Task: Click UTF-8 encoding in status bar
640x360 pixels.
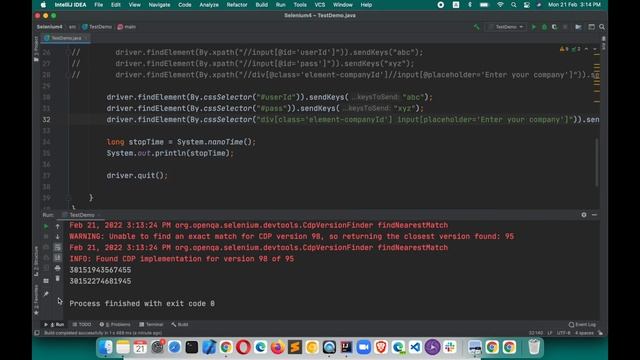Action: (x=564, y=333)
